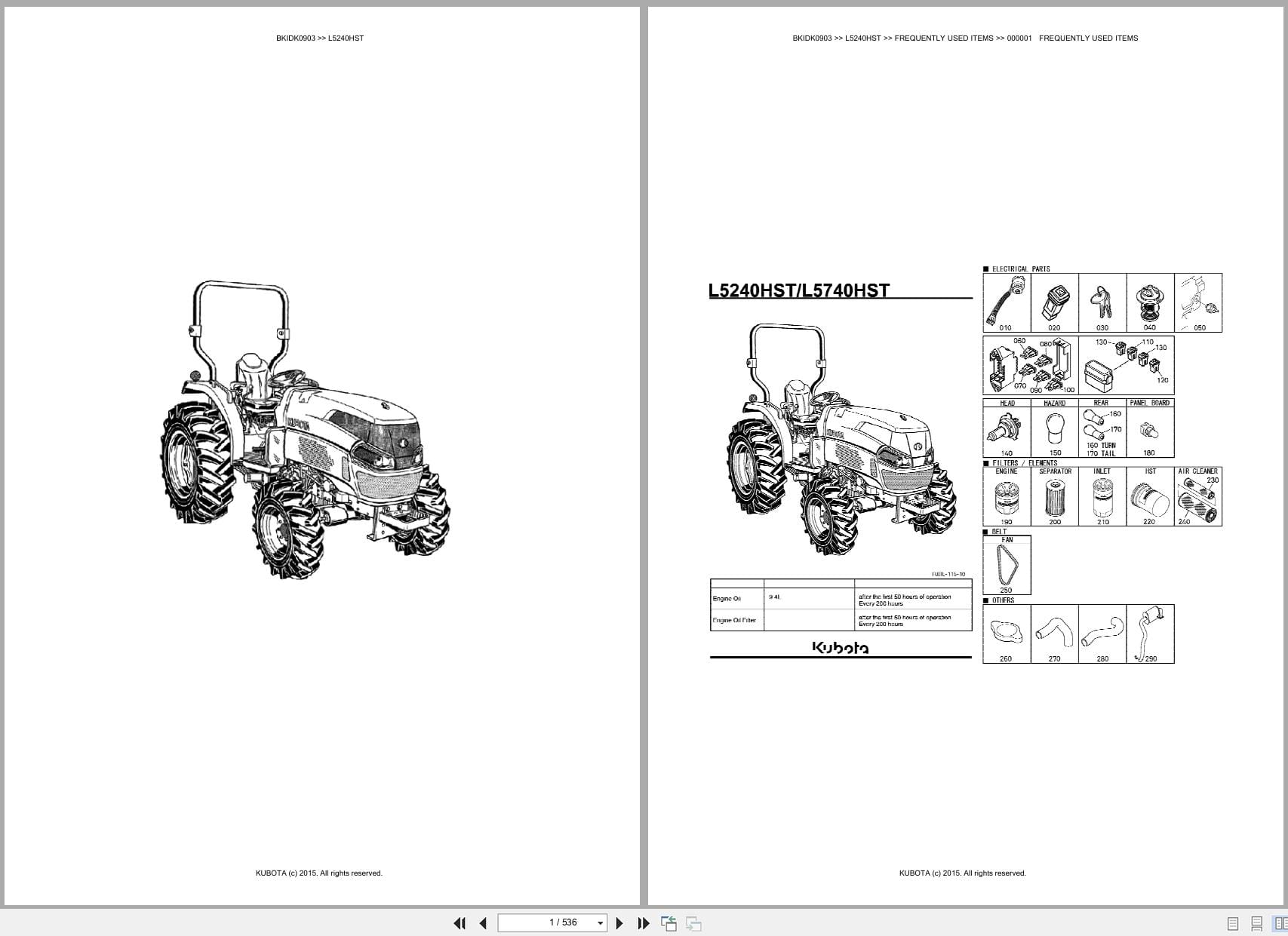Image resolution: width=1288 pixels, height=936 pixels.
Task: Switch to continuous scrolling page view
Action: (1257, 923)
